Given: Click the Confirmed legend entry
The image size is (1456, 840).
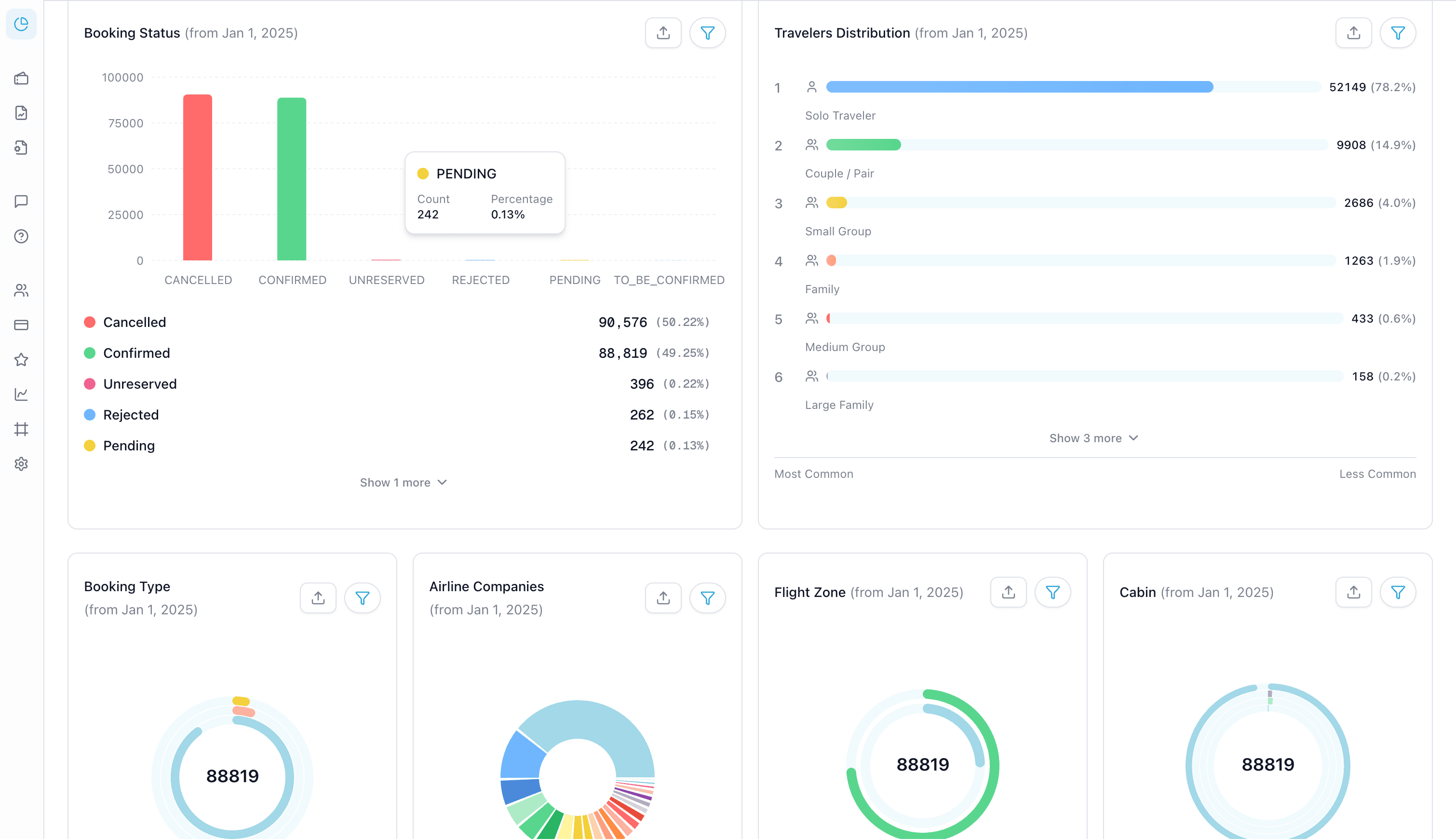Looking at the screenshot, I should (397, 353).
